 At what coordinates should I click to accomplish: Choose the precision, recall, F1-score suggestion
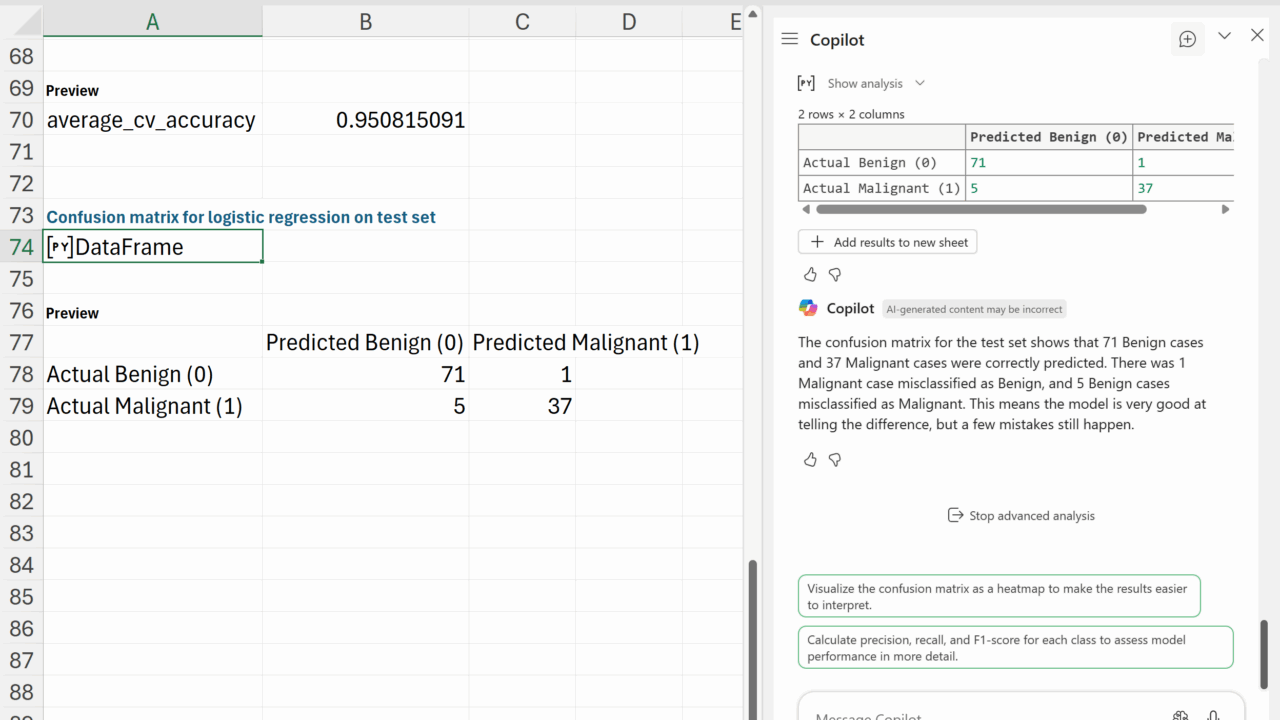pyautogui.click(x=1014, y=647)
